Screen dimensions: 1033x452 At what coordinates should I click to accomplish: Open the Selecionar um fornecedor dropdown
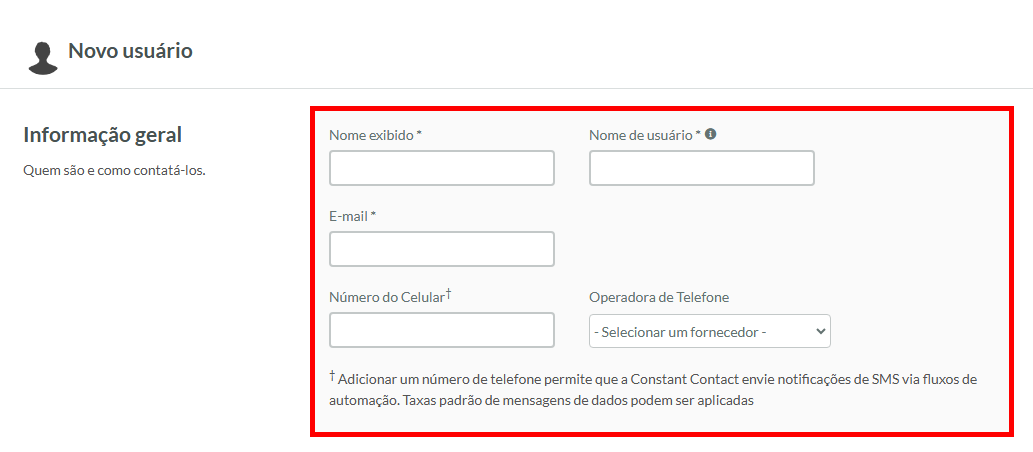[x=710, y=331]
